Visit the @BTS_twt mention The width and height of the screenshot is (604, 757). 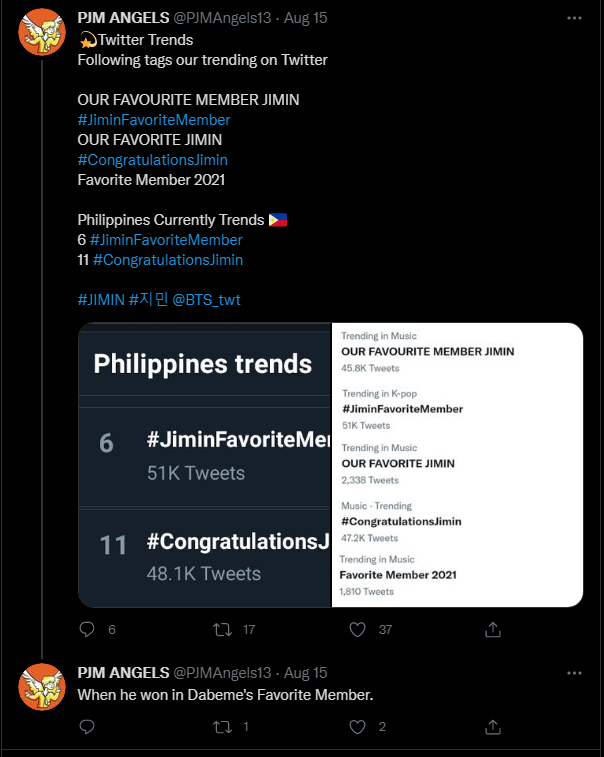pyautogui.click(x=206, y=300)
